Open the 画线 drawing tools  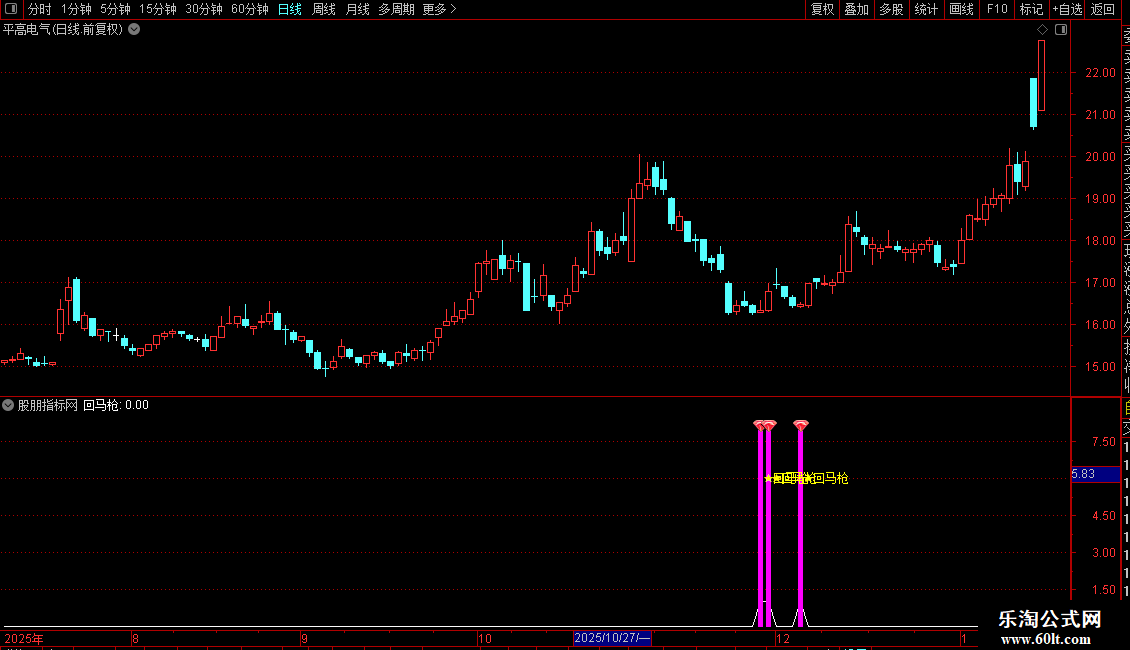[961, 9]
